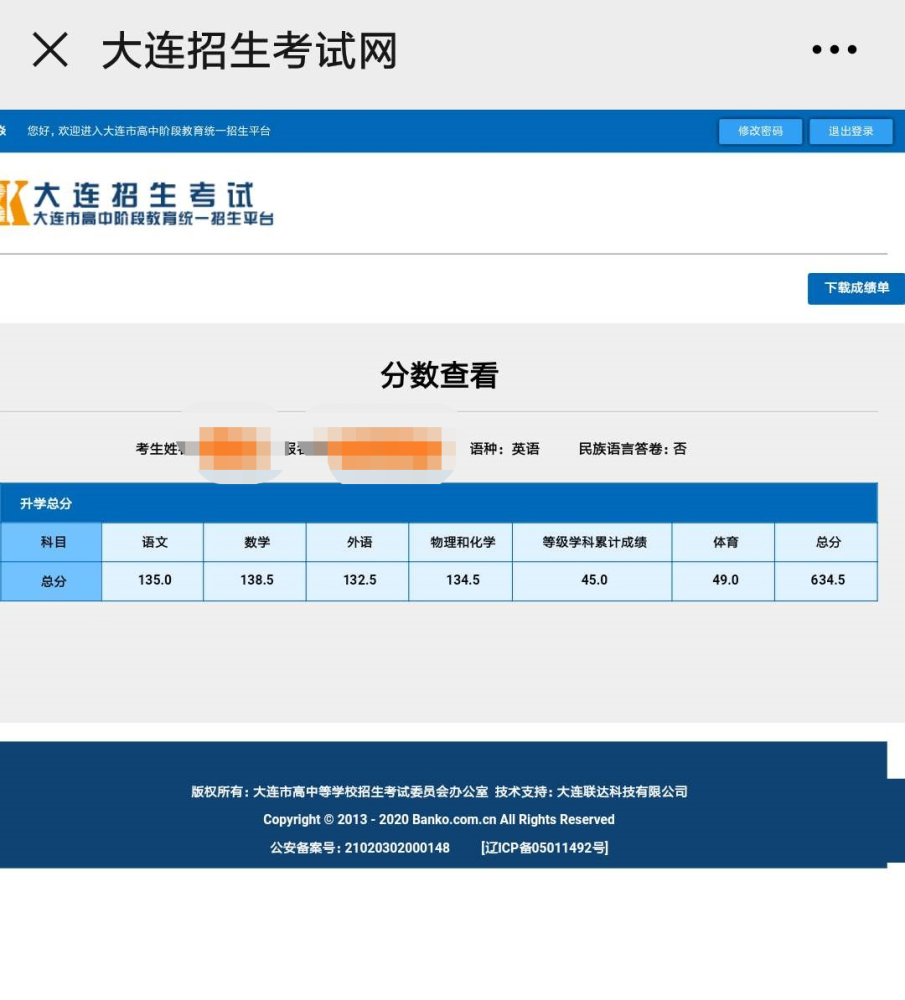
Task: Click the 分数查看 page heading
Action: pyautogui.click(x=439, y=375)
